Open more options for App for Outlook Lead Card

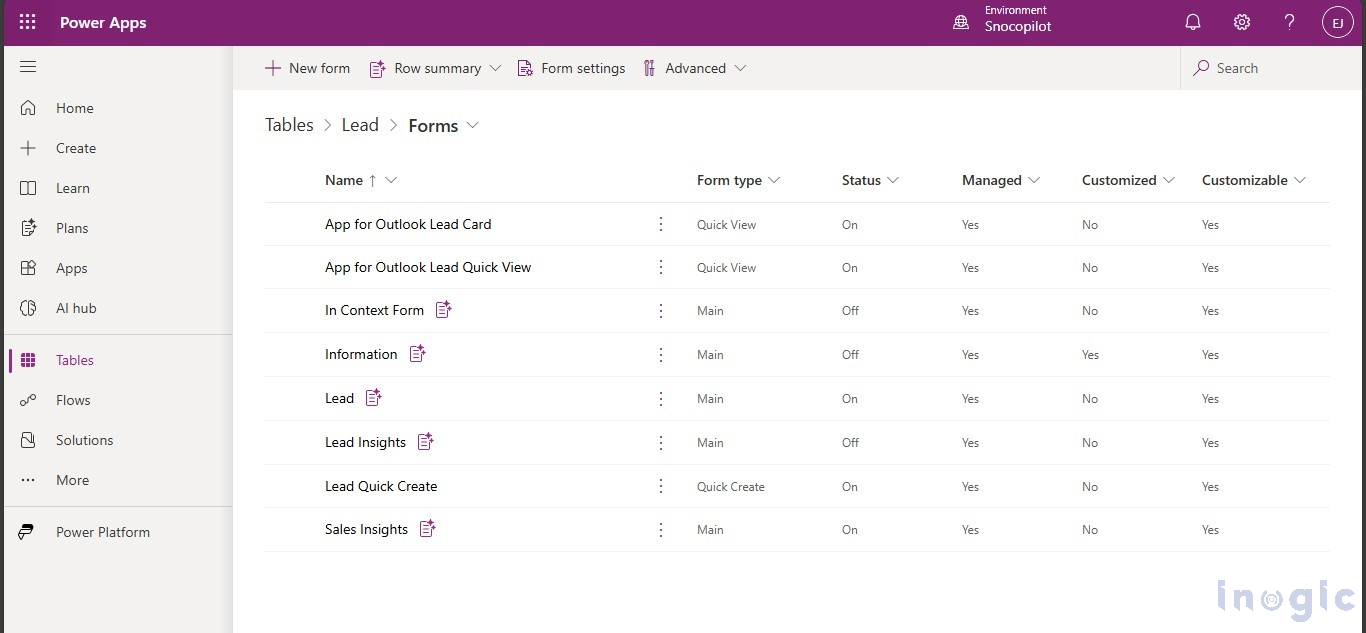661,224
